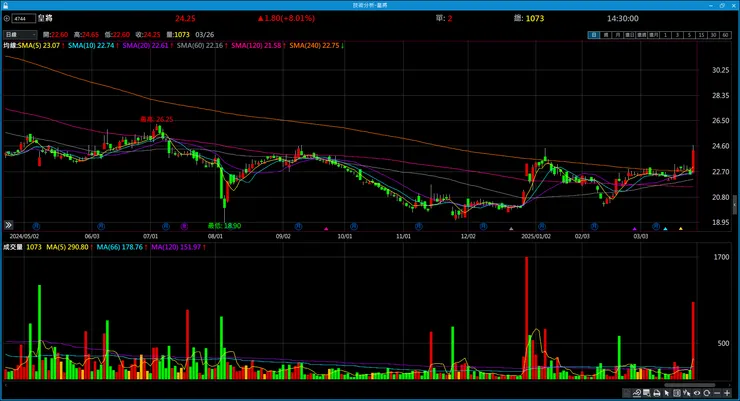This screenshot has width=740, height=401.
Task: Click the SMA(20) 22.61 legend label
Action: click(x=145, y=46)
